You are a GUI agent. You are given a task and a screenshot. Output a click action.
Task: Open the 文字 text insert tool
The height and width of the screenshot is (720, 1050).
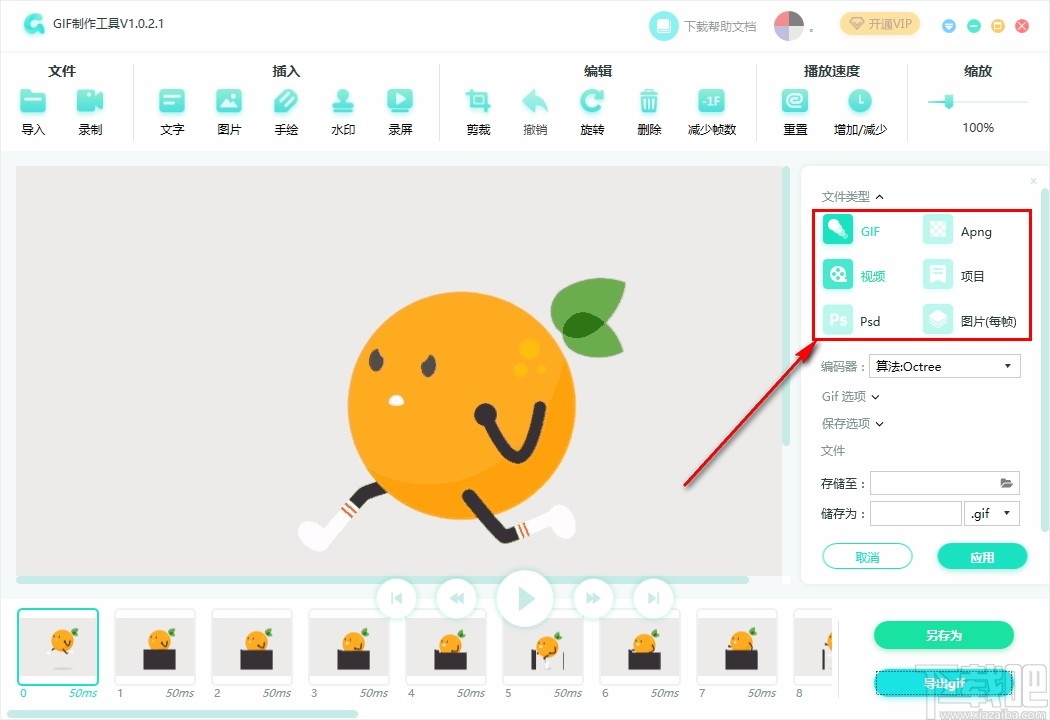click(171, 100)
